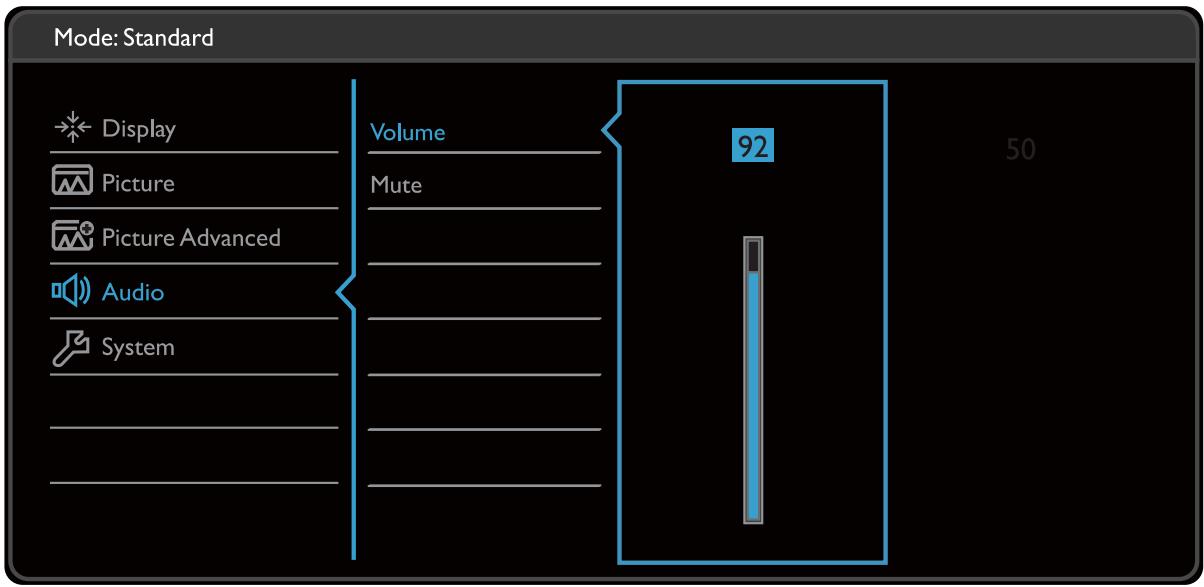Click the Mode: Standard title
The height and width of the screenshot is (587, 1204).
(x=124, y=39)
